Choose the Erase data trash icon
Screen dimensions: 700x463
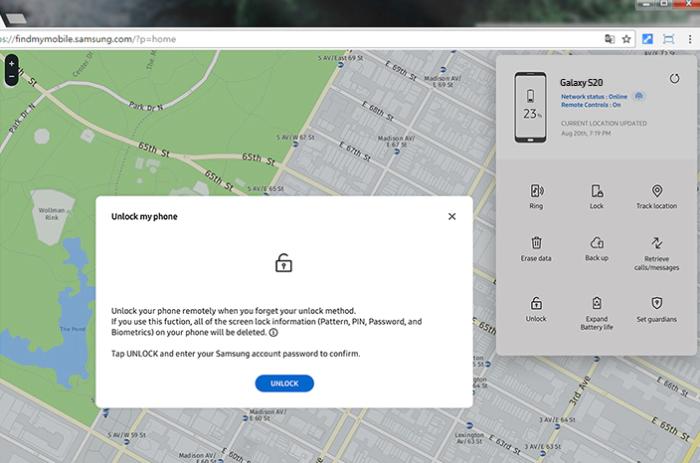(x=537, y=243)
